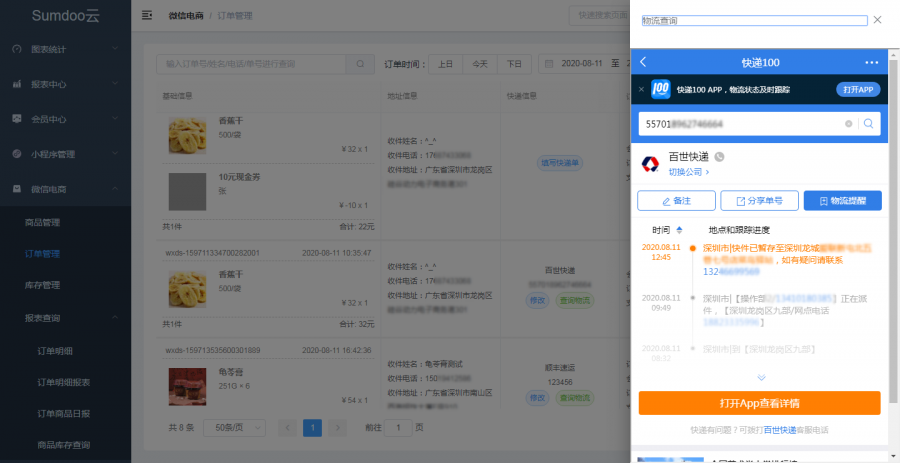Click 会员中心 expand chevron
Image resolution: width=900 pixels, height=463 pixels.
(115, 119)
